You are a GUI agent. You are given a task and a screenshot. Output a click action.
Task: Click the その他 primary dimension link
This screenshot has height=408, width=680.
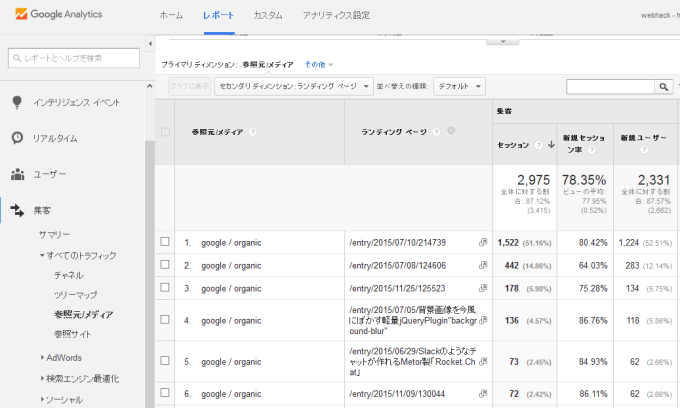coord(318,64)
